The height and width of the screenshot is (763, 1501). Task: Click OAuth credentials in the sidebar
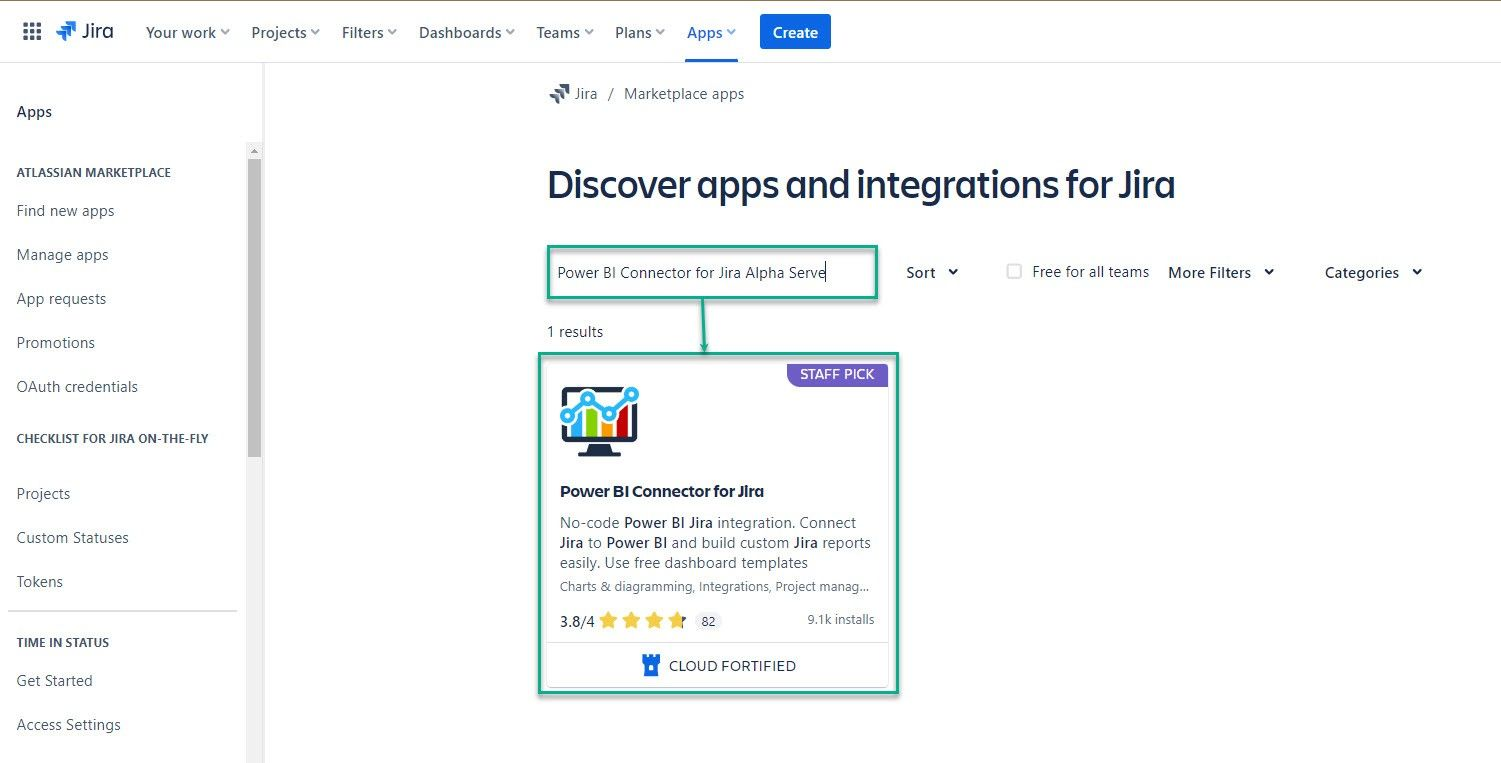tap(77, 386)
